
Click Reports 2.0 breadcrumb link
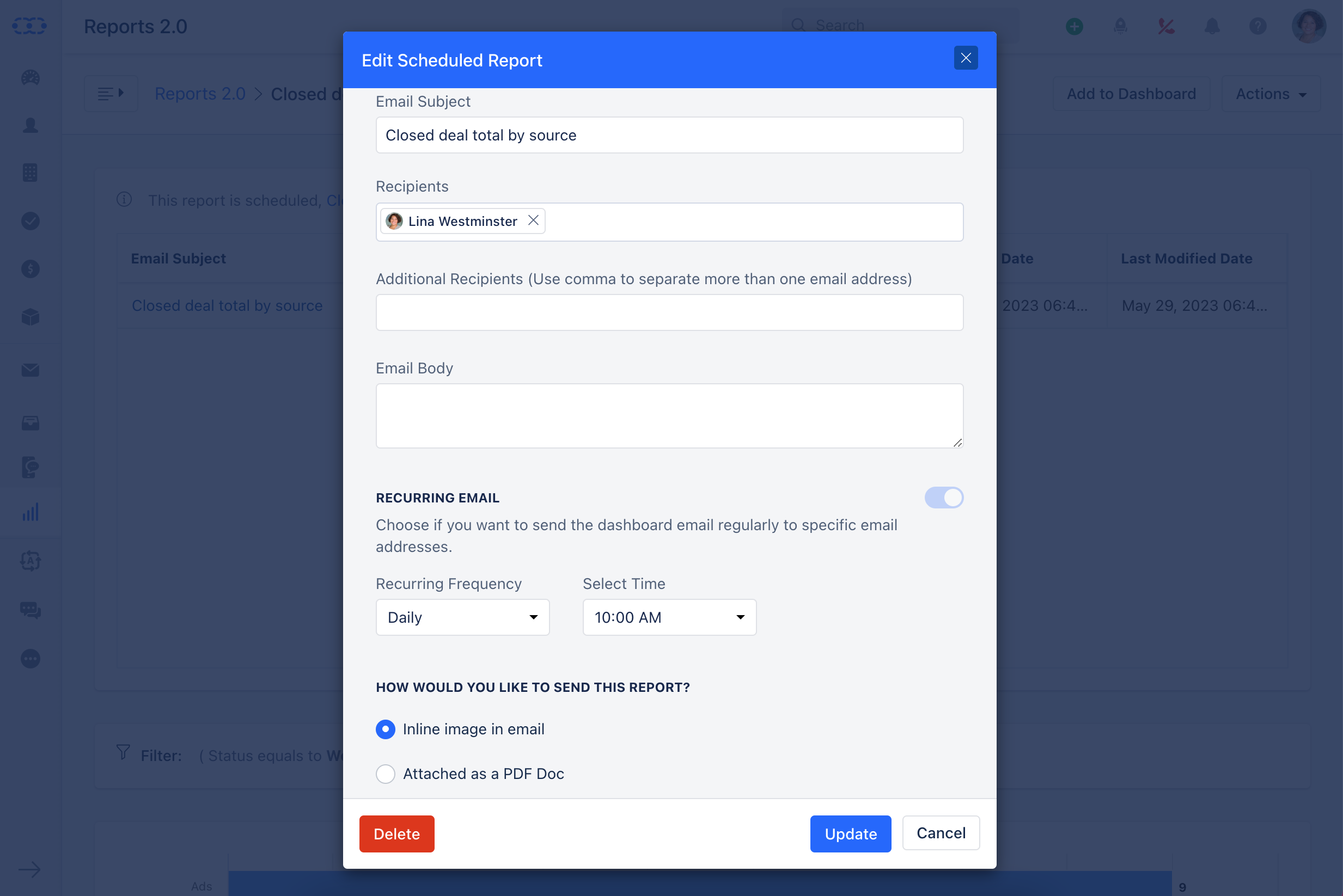(x=200, y=94)
